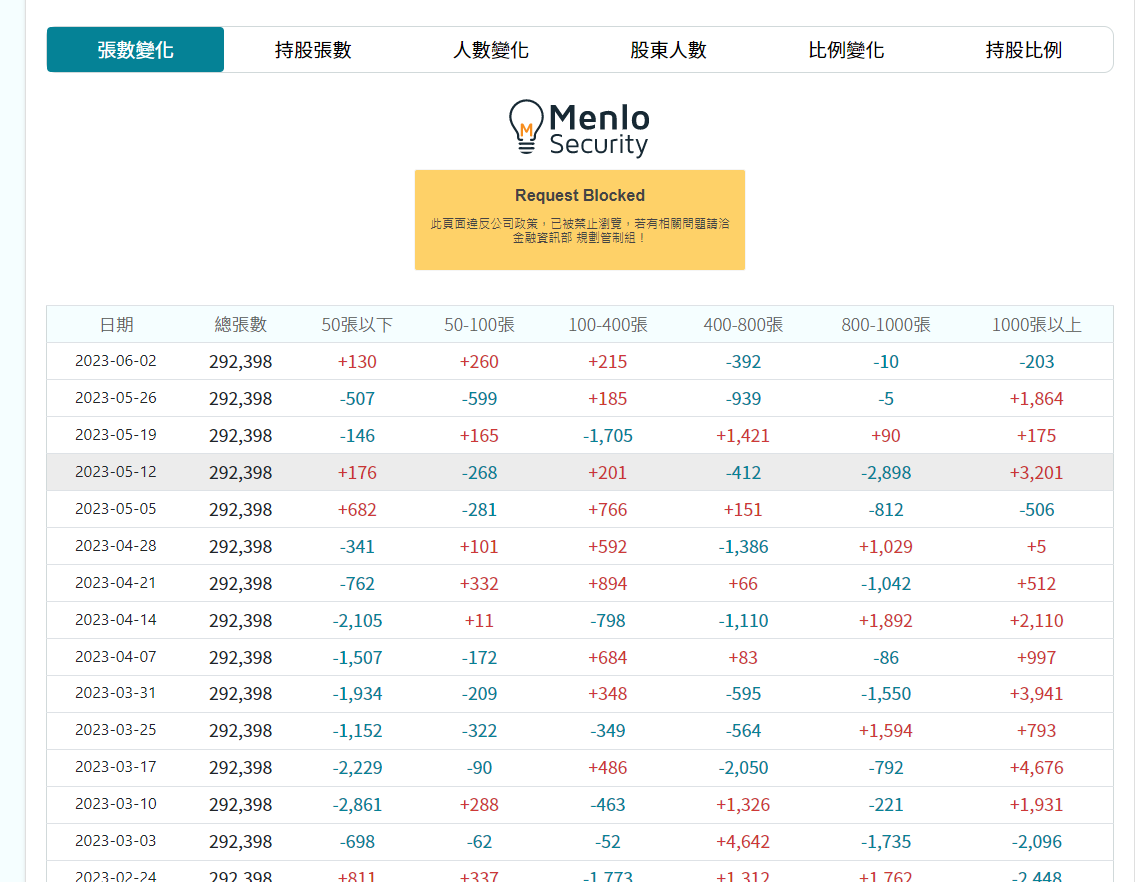The width and height of the screenshot is (1135, 882).
Task: Click the highlighted 2023-05-12 date cell
Action: click(x=116, y=472)
